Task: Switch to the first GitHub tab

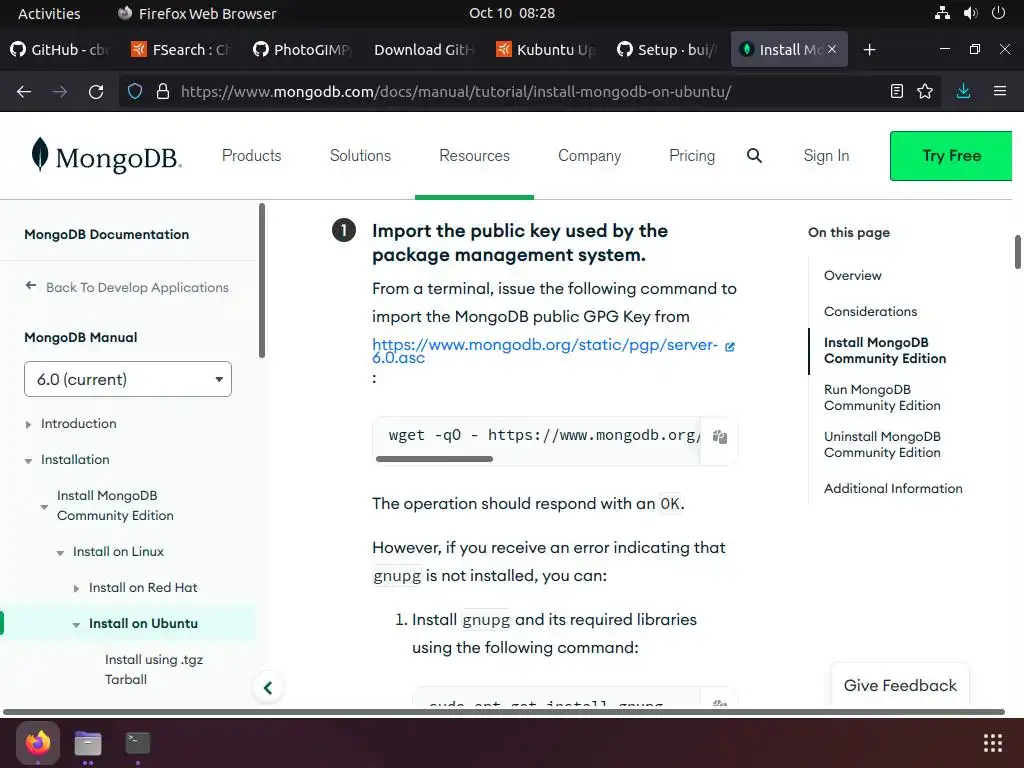Action: pyautogui.click(x=59, y=50)
